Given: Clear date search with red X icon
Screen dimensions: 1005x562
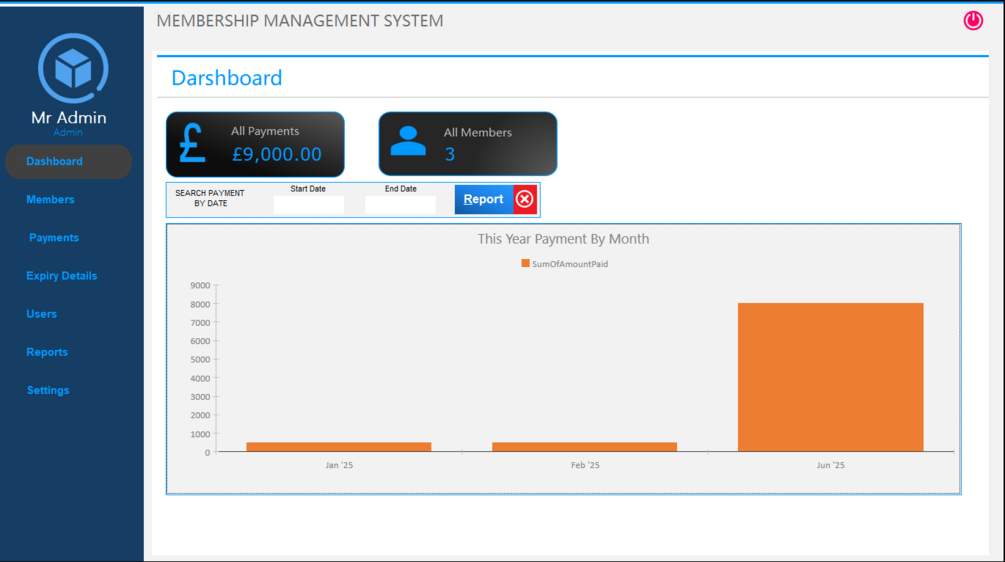Looking at the screenshot, I should point(525,199).
